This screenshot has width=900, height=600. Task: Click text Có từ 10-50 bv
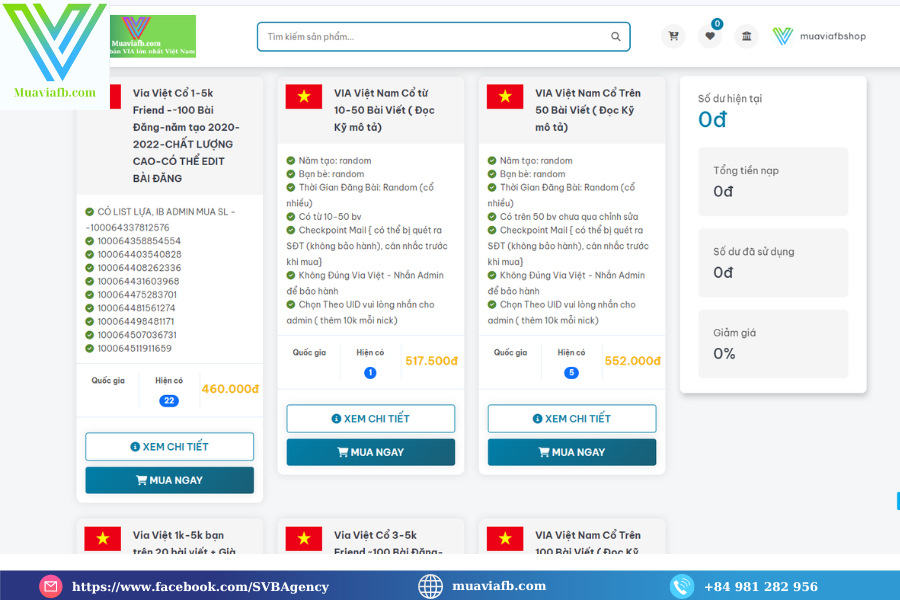click(330, 216)
